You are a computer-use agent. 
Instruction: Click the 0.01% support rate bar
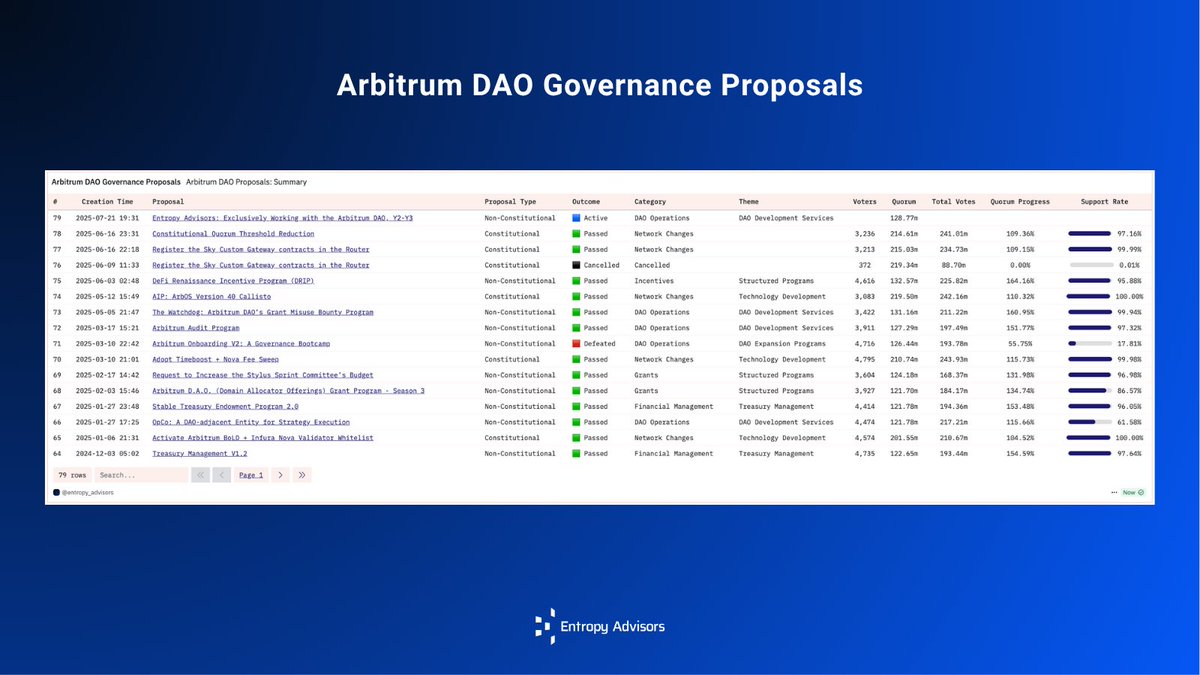click(1091, 265)
